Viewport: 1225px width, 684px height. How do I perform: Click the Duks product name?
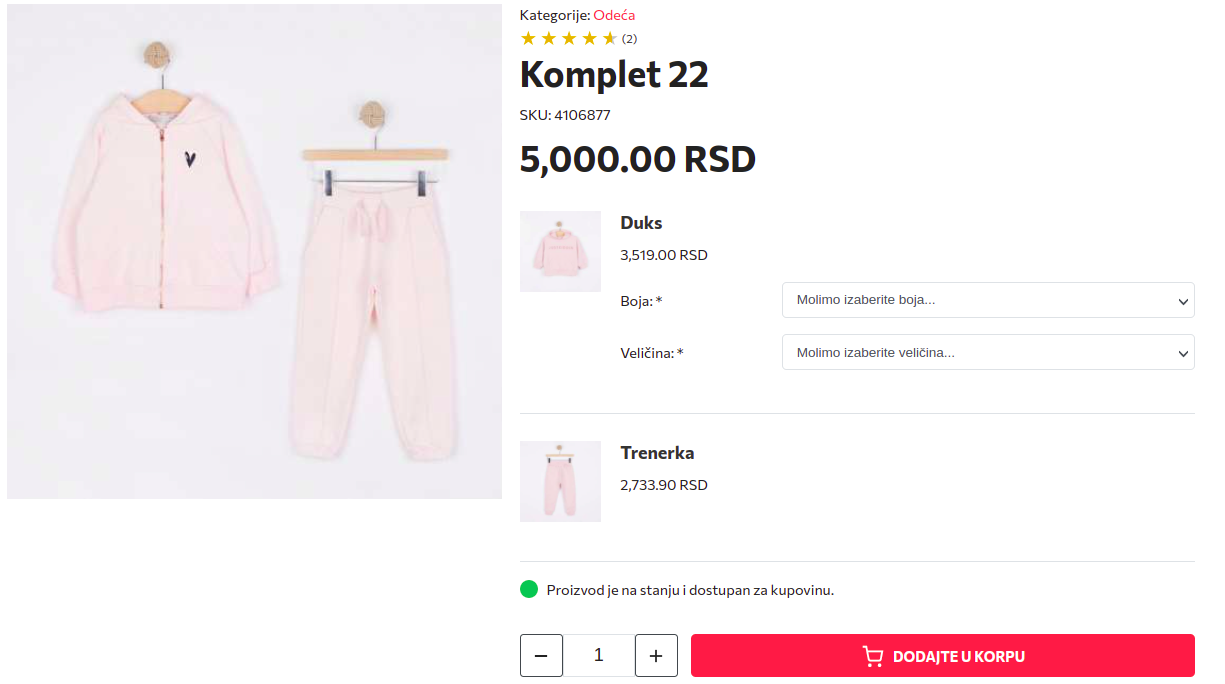click(x=641, y=223)
